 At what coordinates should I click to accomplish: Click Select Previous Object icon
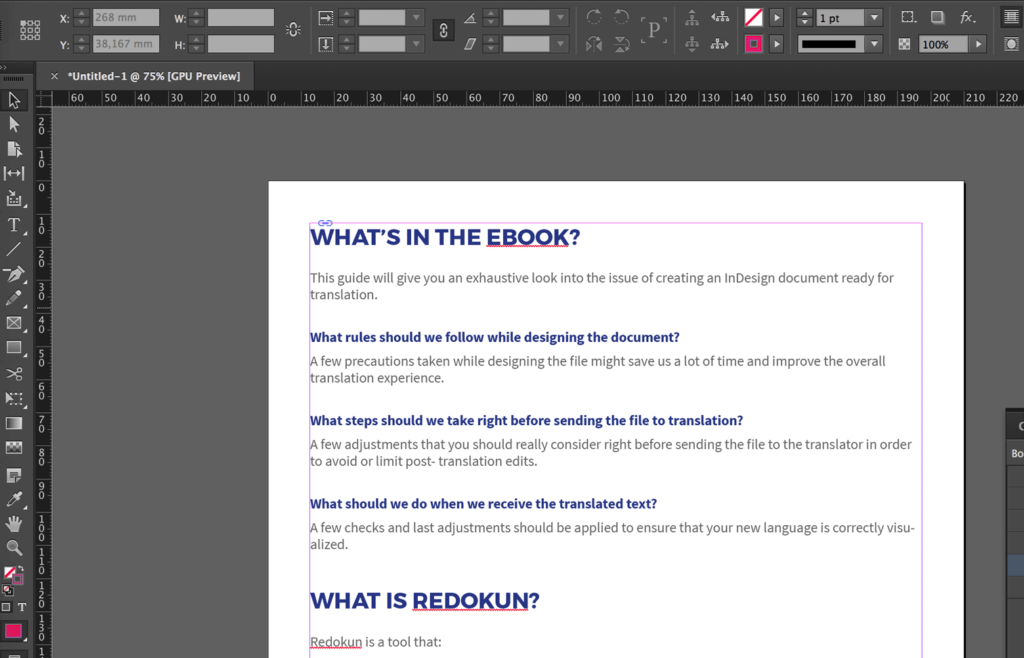pos(720,18)
